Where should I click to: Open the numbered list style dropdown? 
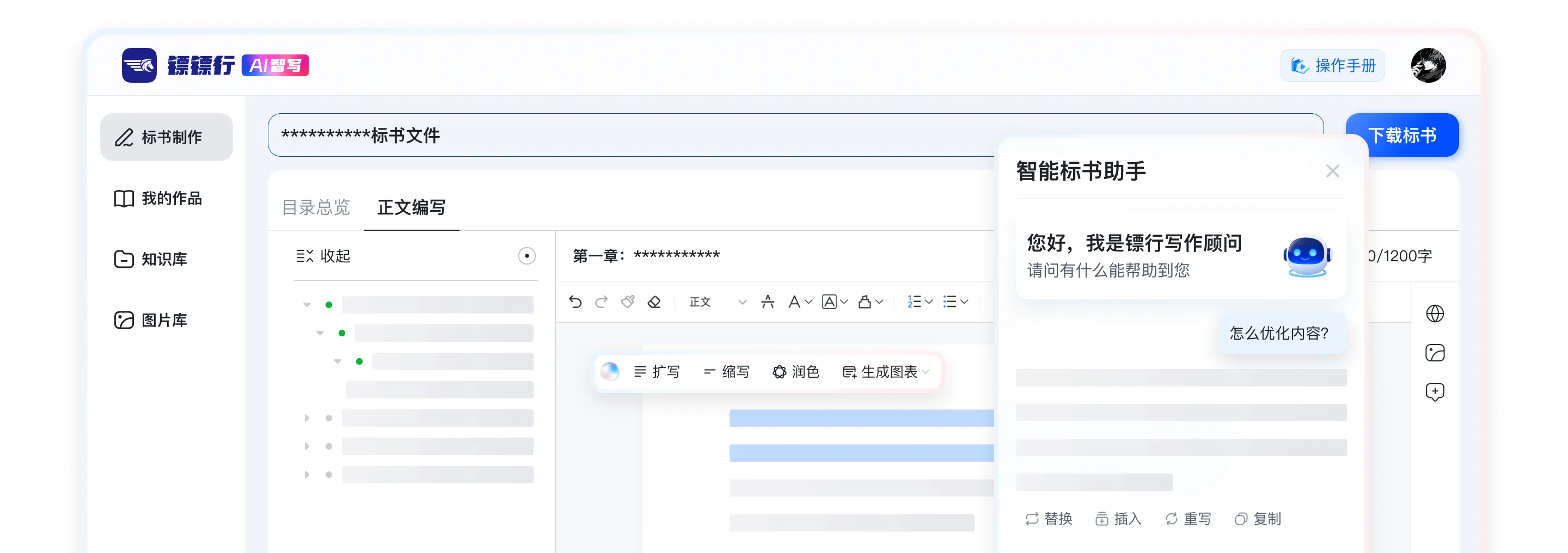[x=929, y=302]
